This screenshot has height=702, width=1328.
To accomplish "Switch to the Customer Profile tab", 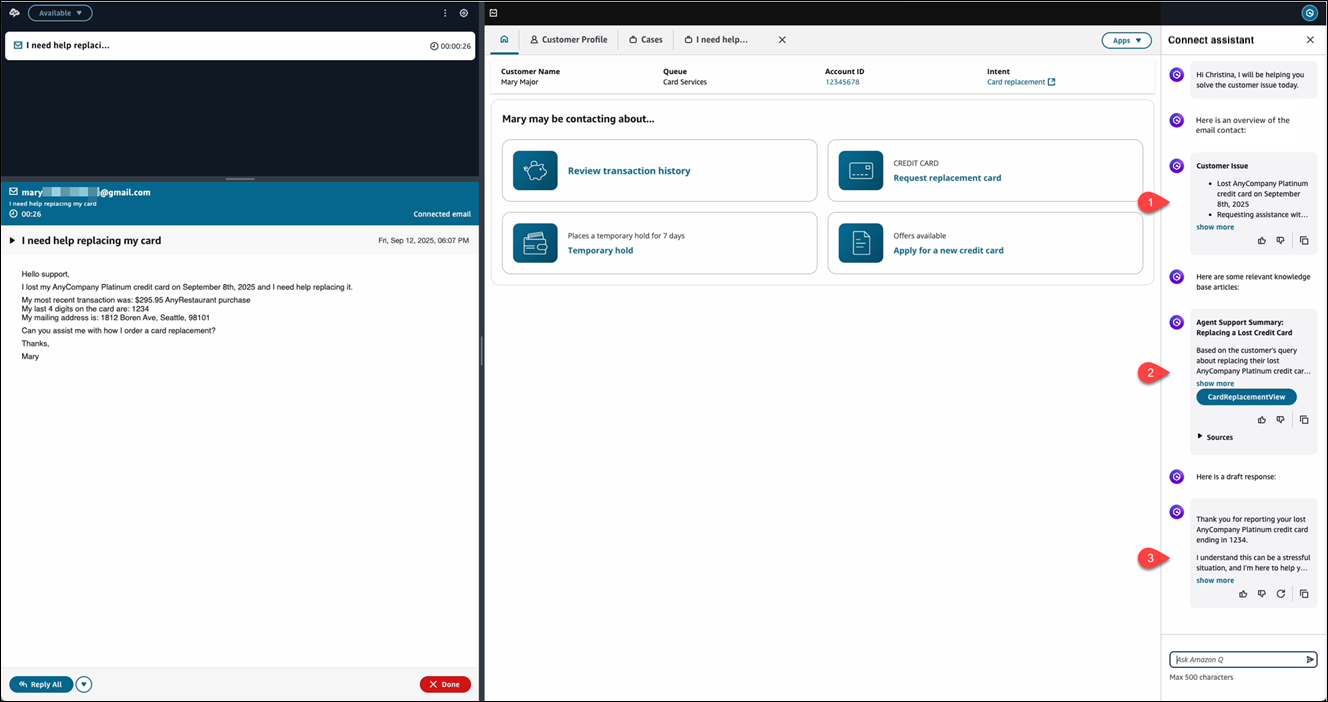I will (x=569, y=40).
